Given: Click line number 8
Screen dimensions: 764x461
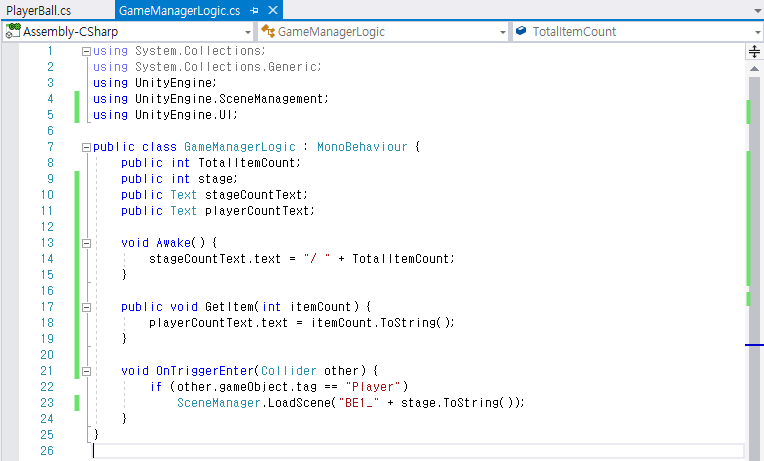Looking at the screenshot, I should (x=50, y=163).
